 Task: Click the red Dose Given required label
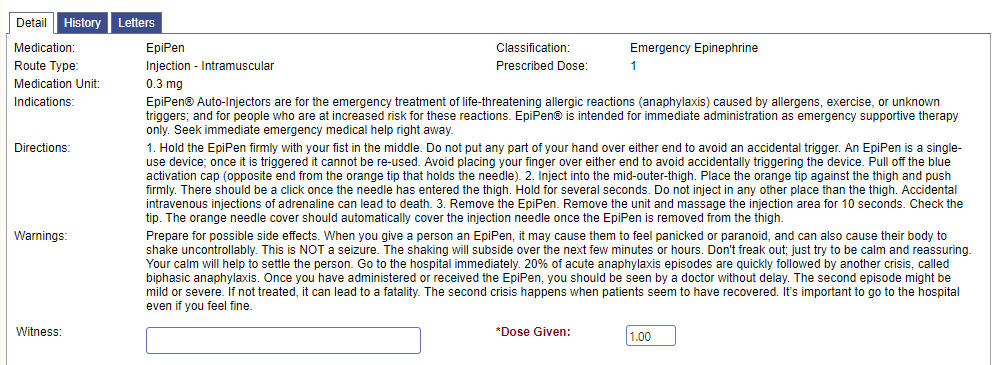tap(533, 331)
